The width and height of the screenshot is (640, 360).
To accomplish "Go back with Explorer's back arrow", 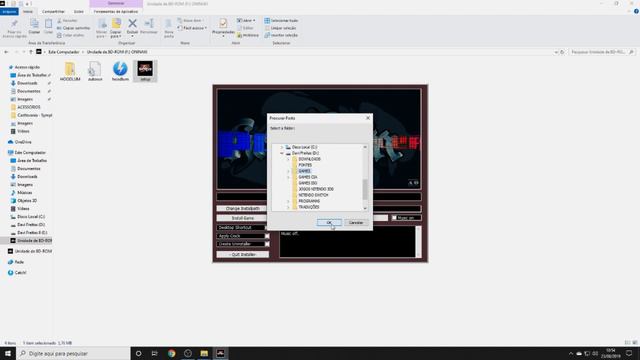I will pyautogui.click(x=6, y=52).
